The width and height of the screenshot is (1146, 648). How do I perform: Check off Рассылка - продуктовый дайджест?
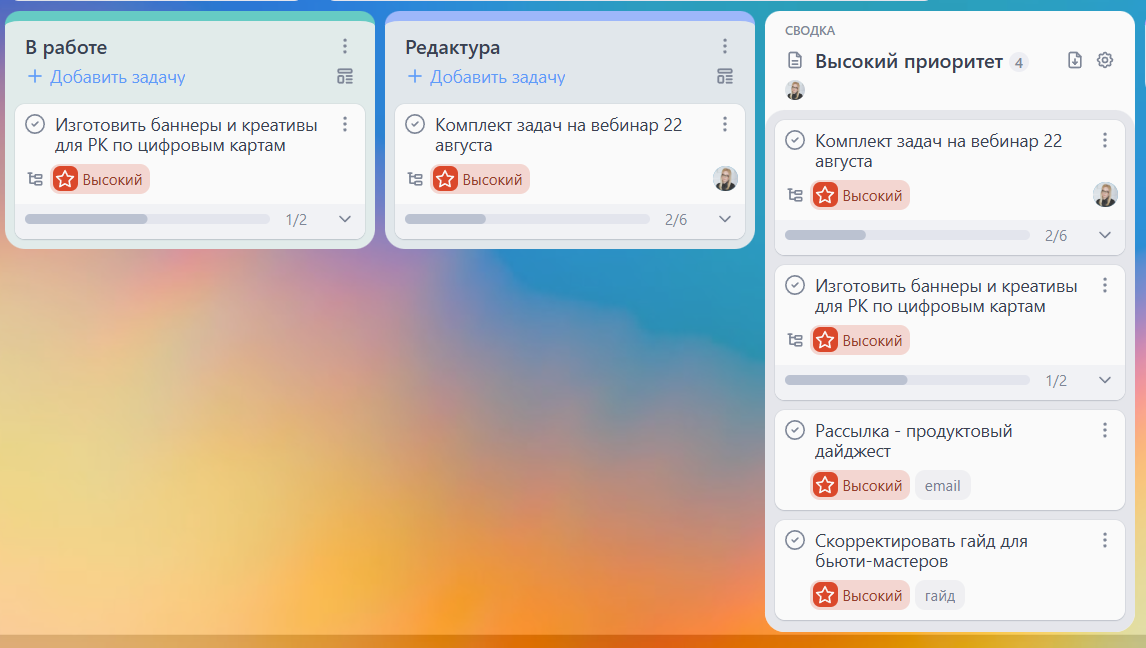pyautogui.click(x=794, y=430)
